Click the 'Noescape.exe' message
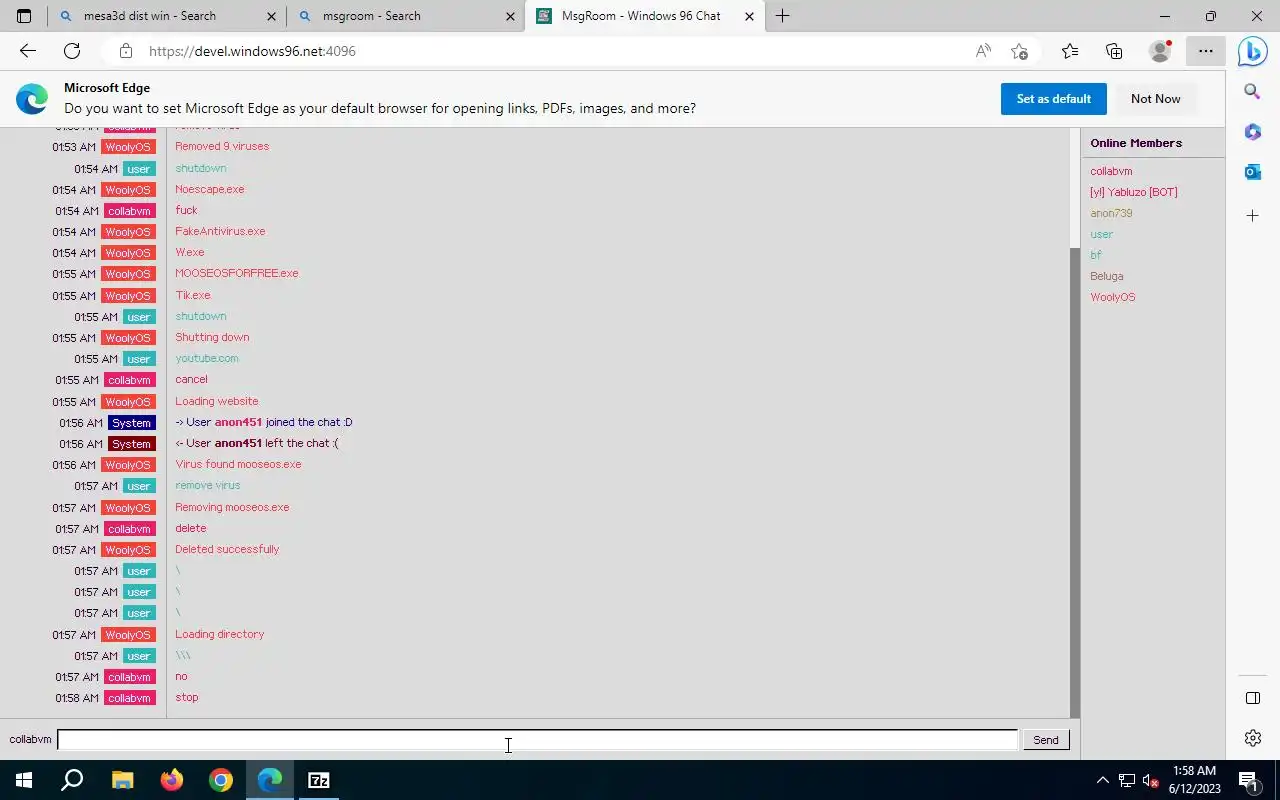Image resolution: width=1280 pixels, height=800 pixels. (x=210, y=189)
